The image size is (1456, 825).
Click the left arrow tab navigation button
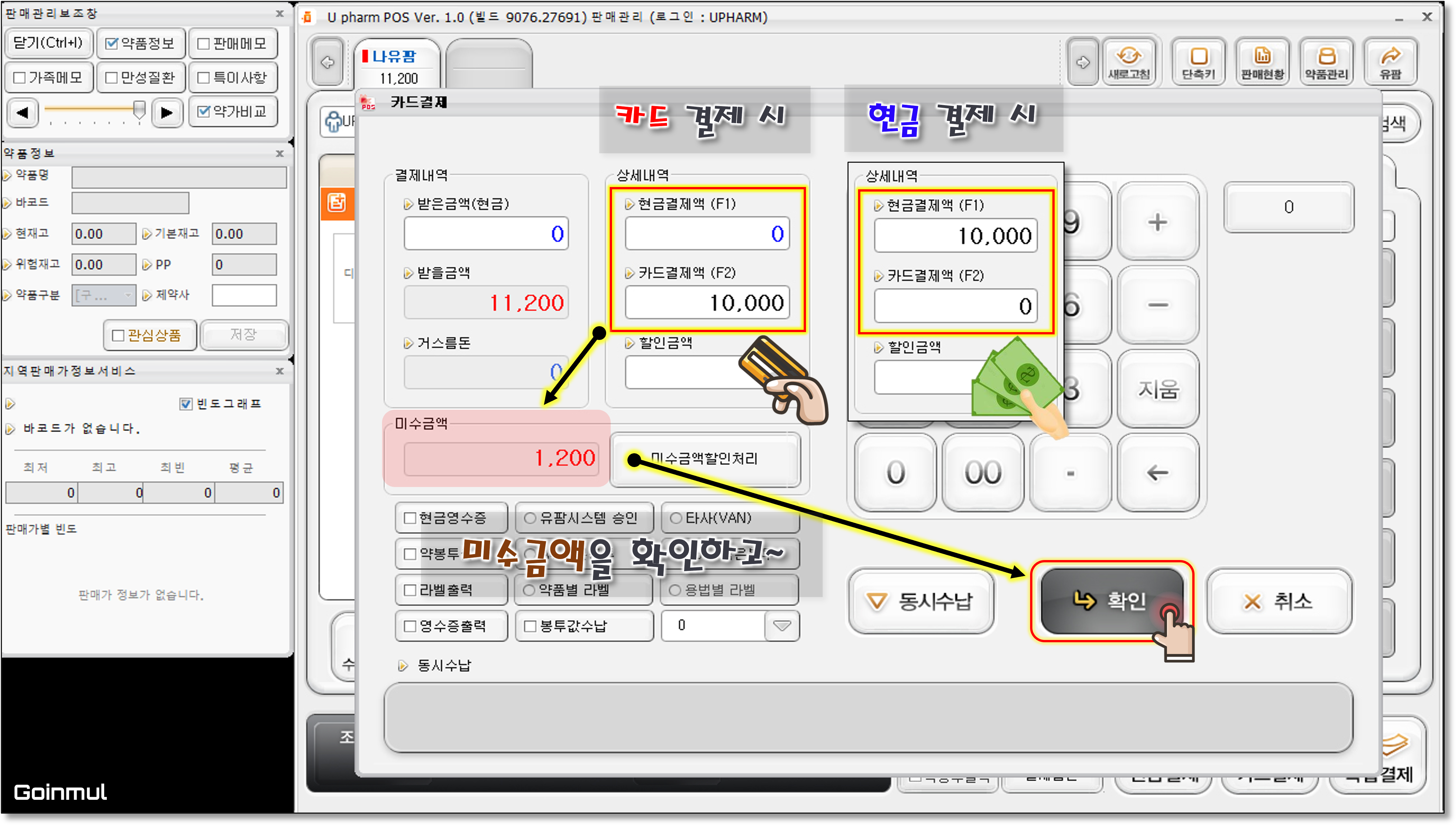click(328, 62)
